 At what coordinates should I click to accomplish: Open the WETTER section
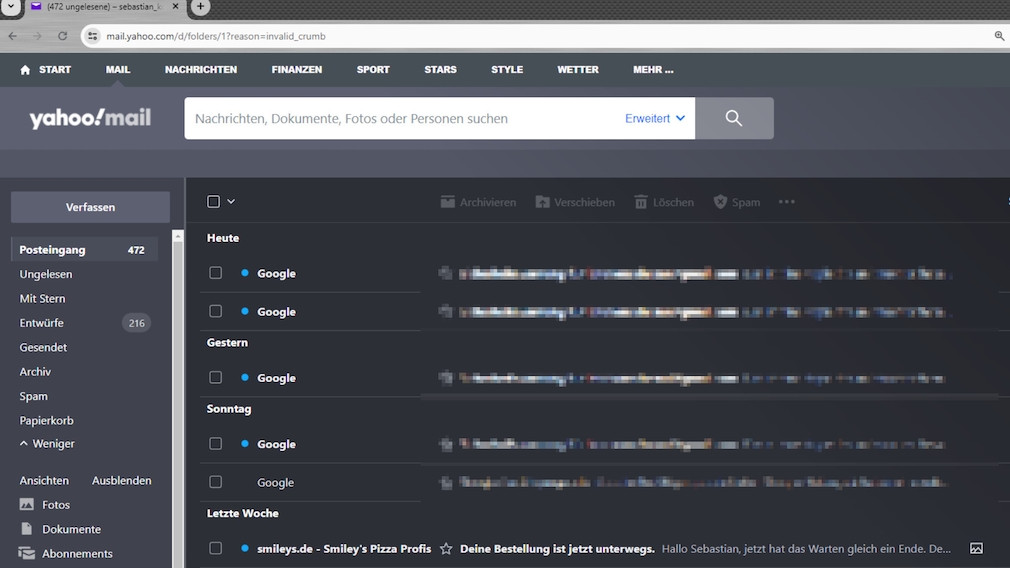[578, 70]
